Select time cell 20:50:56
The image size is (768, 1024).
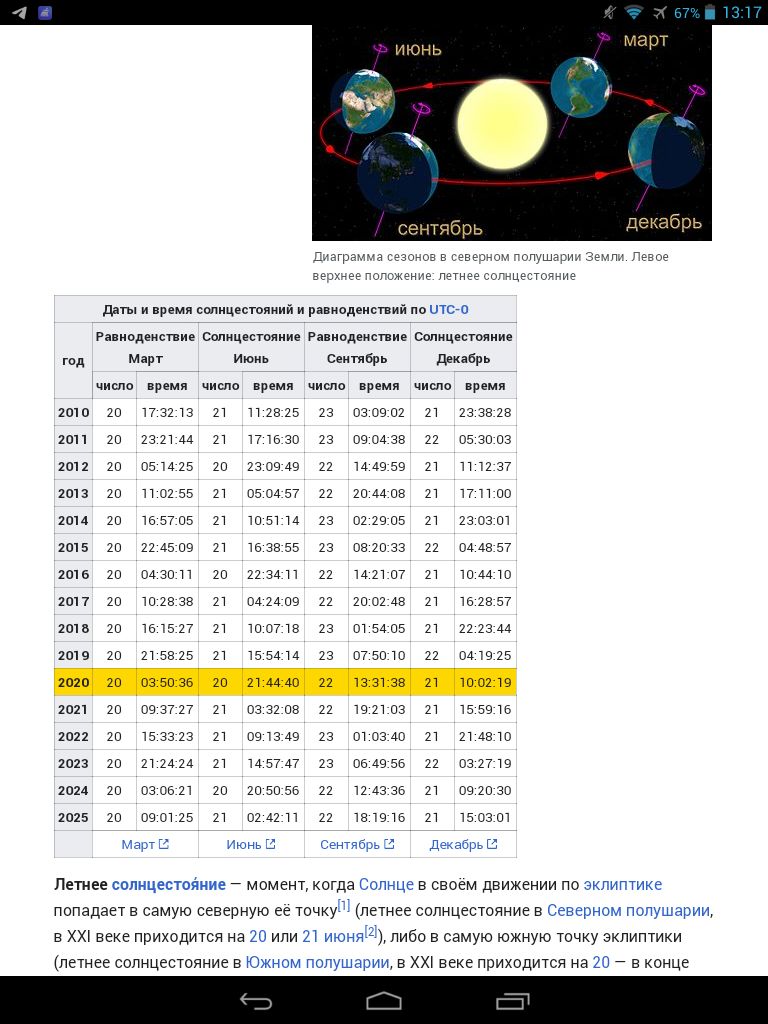tap(273, 791)
